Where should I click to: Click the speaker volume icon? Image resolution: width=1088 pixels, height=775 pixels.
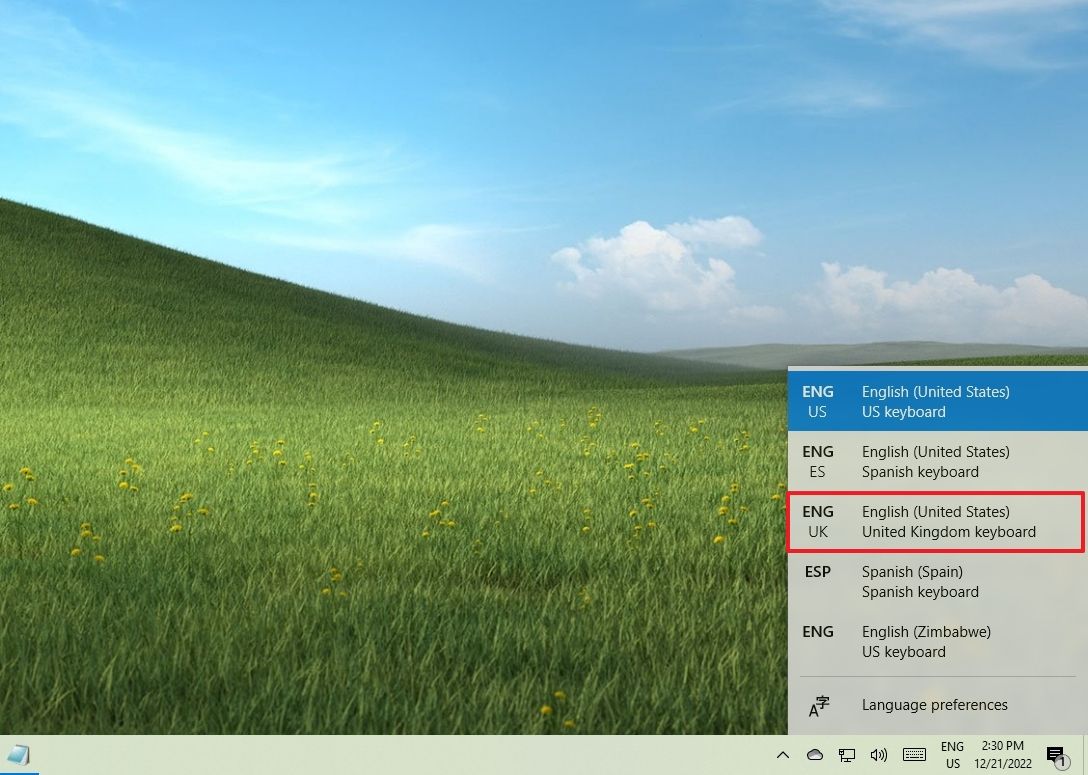880,755
